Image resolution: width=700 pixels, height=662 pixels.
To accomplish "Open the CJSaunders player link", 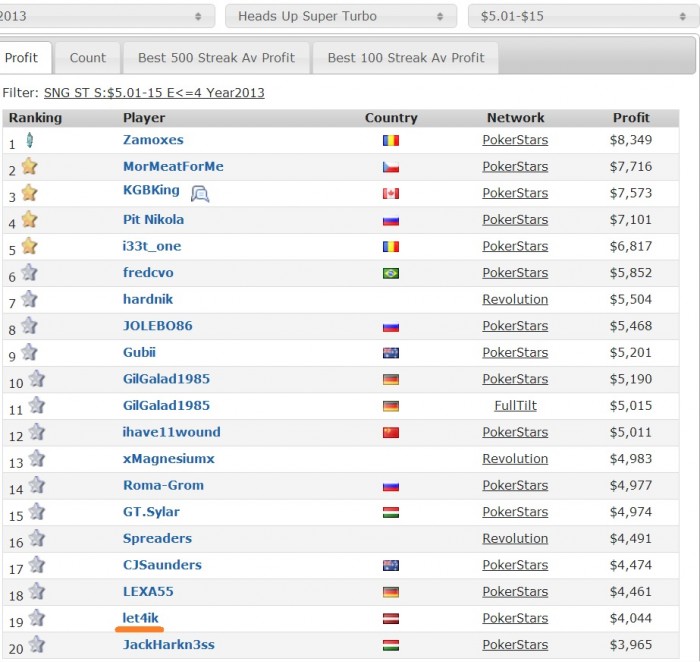I will click(162, 565).
